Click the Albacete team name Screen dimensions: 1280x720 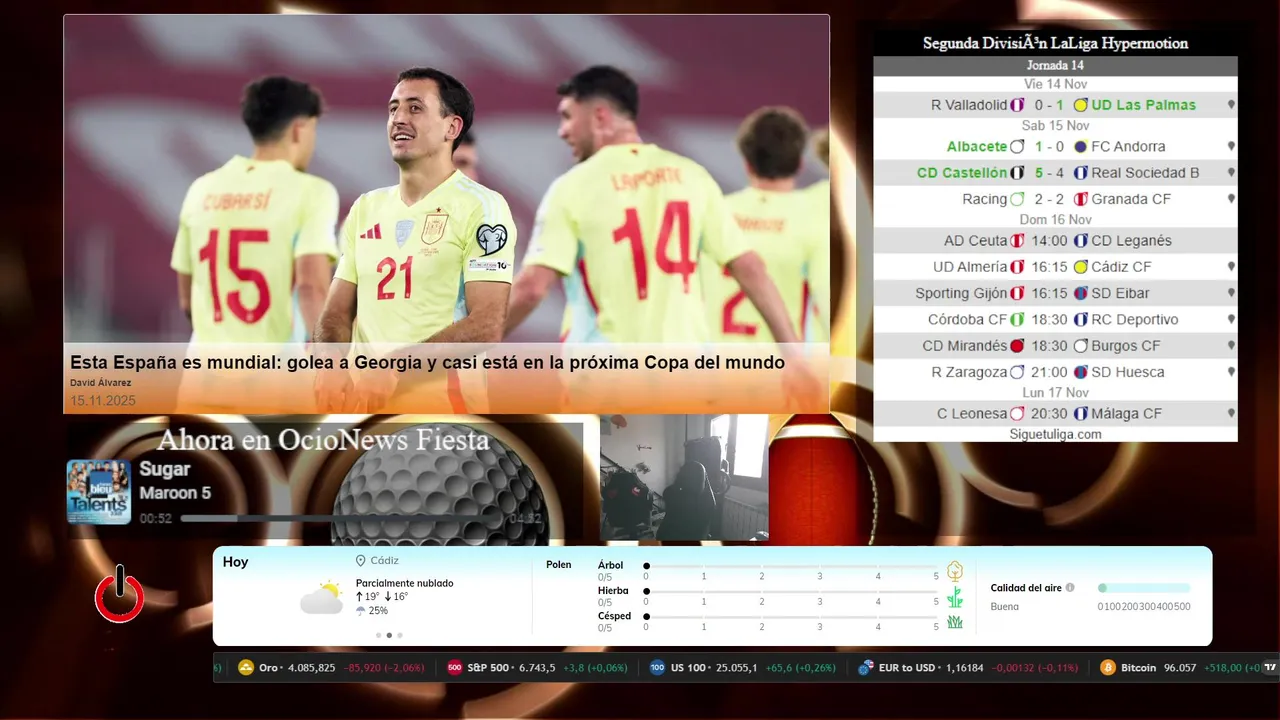[x=977, y=147]
